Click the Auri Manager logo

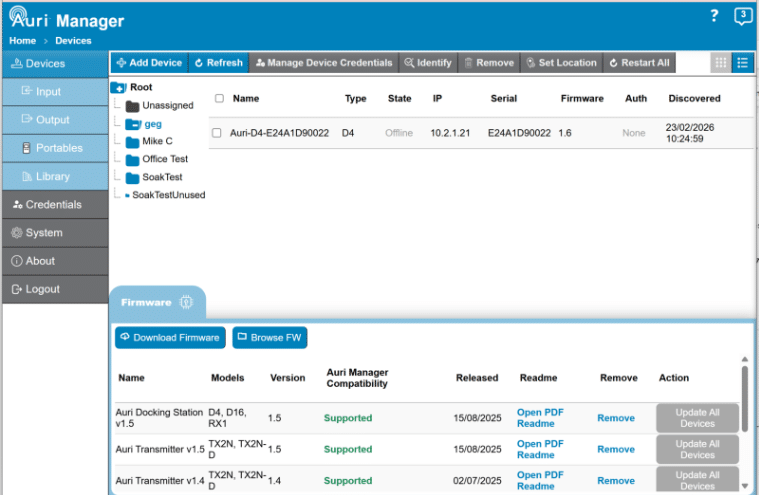click(x=67, y=19)
